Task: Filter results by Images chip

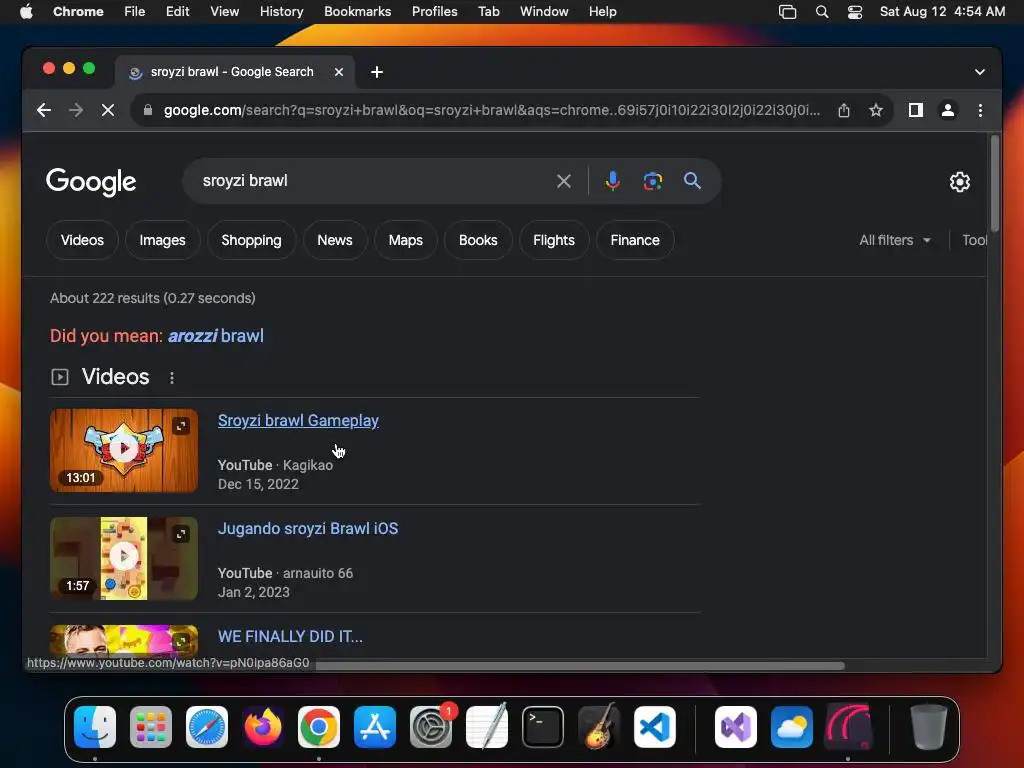Action: (163, 240)
